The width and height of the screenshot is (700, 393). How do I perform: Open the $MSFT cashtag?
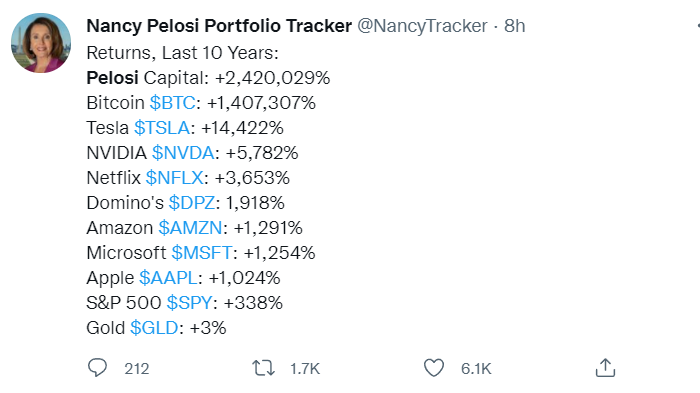click(x=202, y=253)
